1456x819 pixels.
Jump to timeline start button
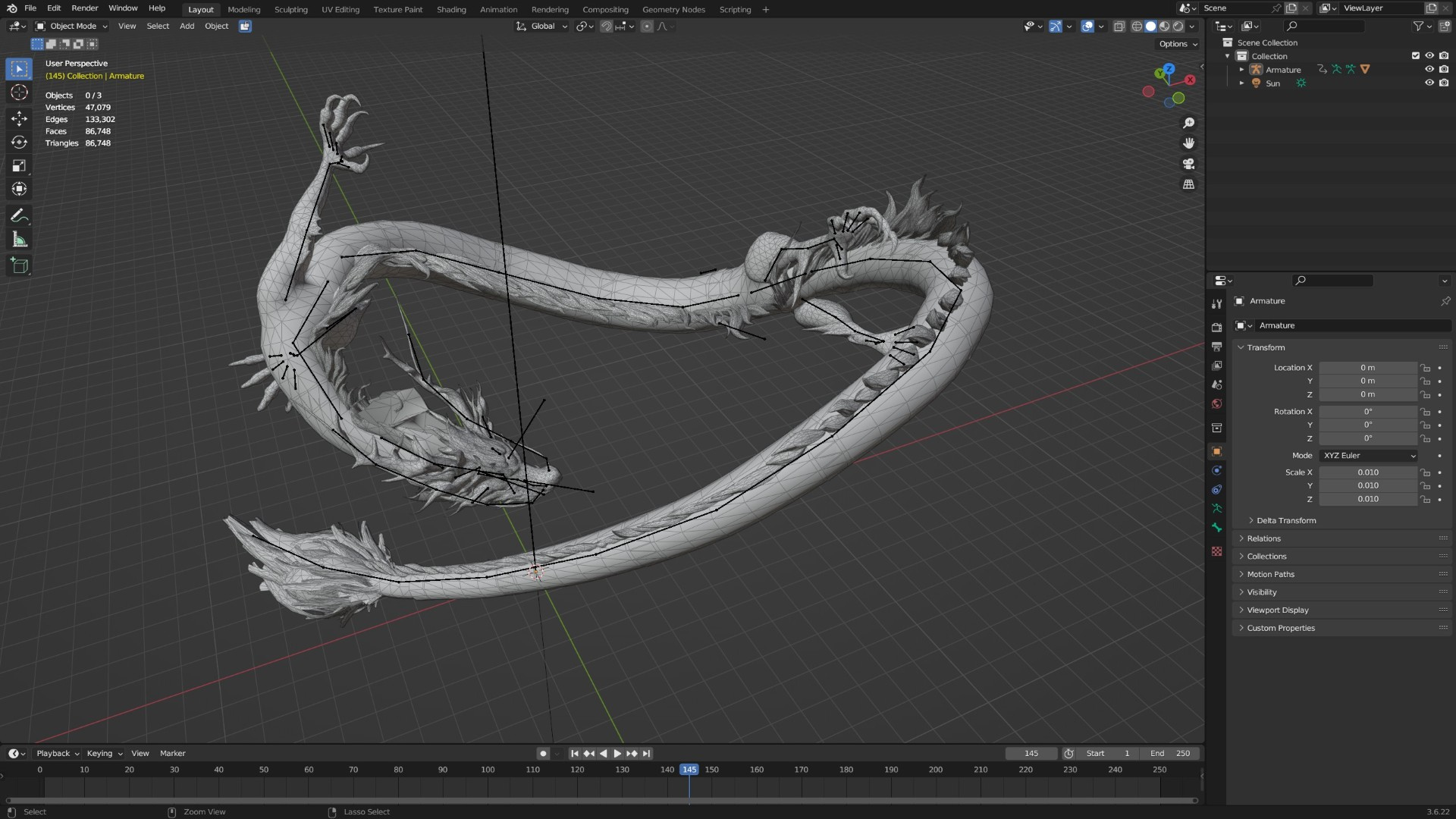575,753
